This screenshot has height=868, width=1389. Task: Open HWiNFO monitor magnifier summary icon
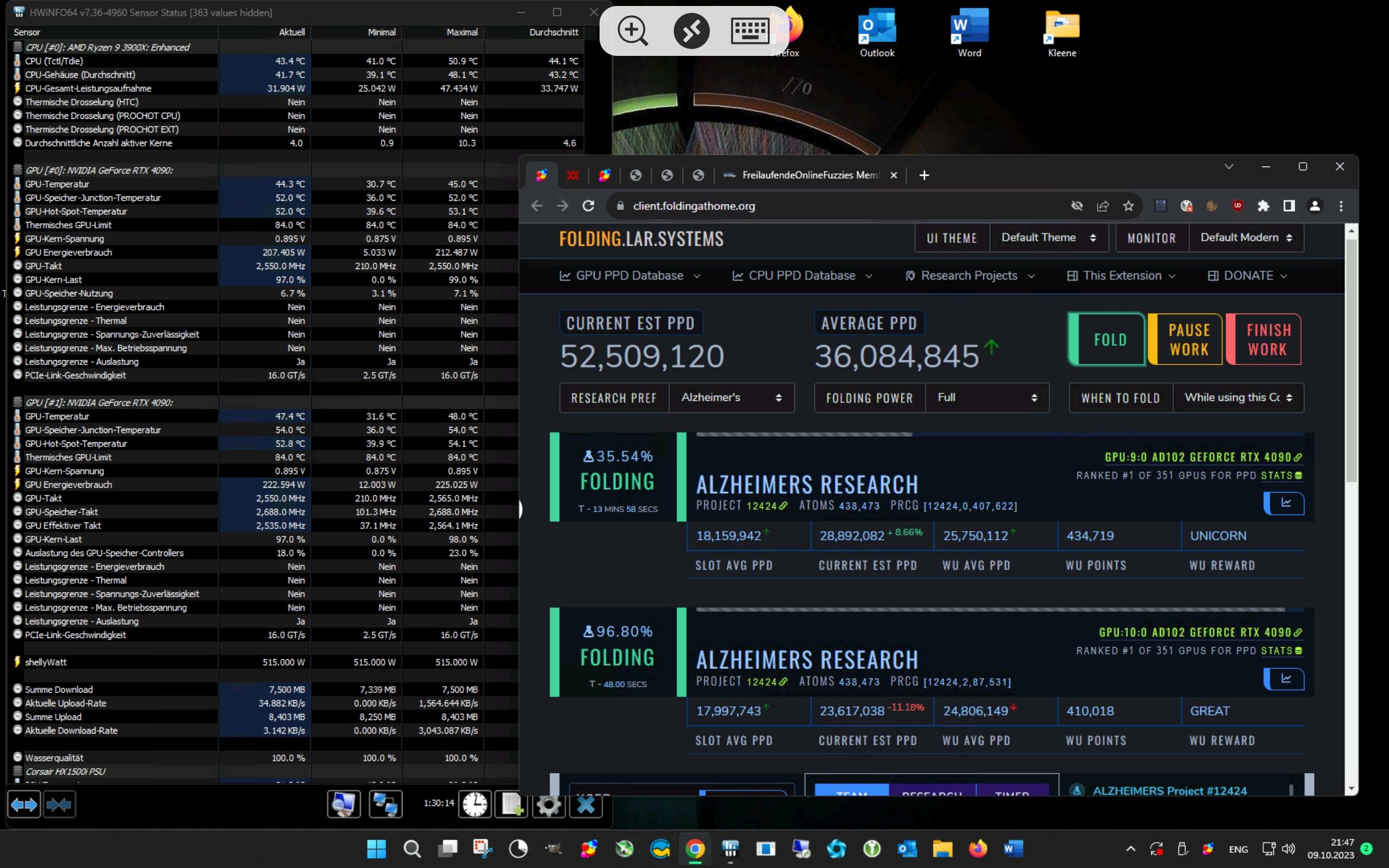[x=343, y=805]
